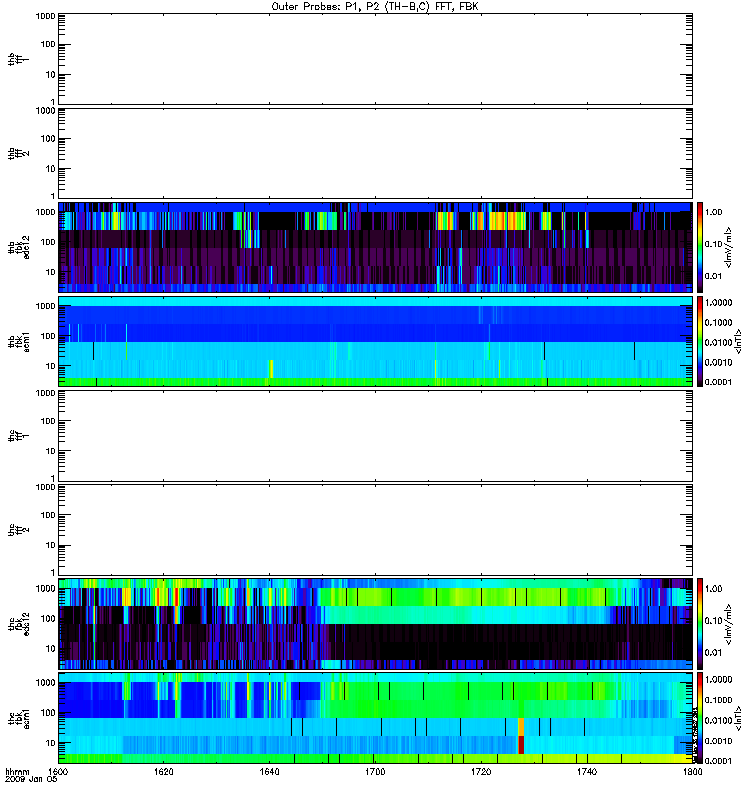Click '0.0010' on the thb scm1 color bar scale
This screenshot has height=800, width=750.
point(718,362)
